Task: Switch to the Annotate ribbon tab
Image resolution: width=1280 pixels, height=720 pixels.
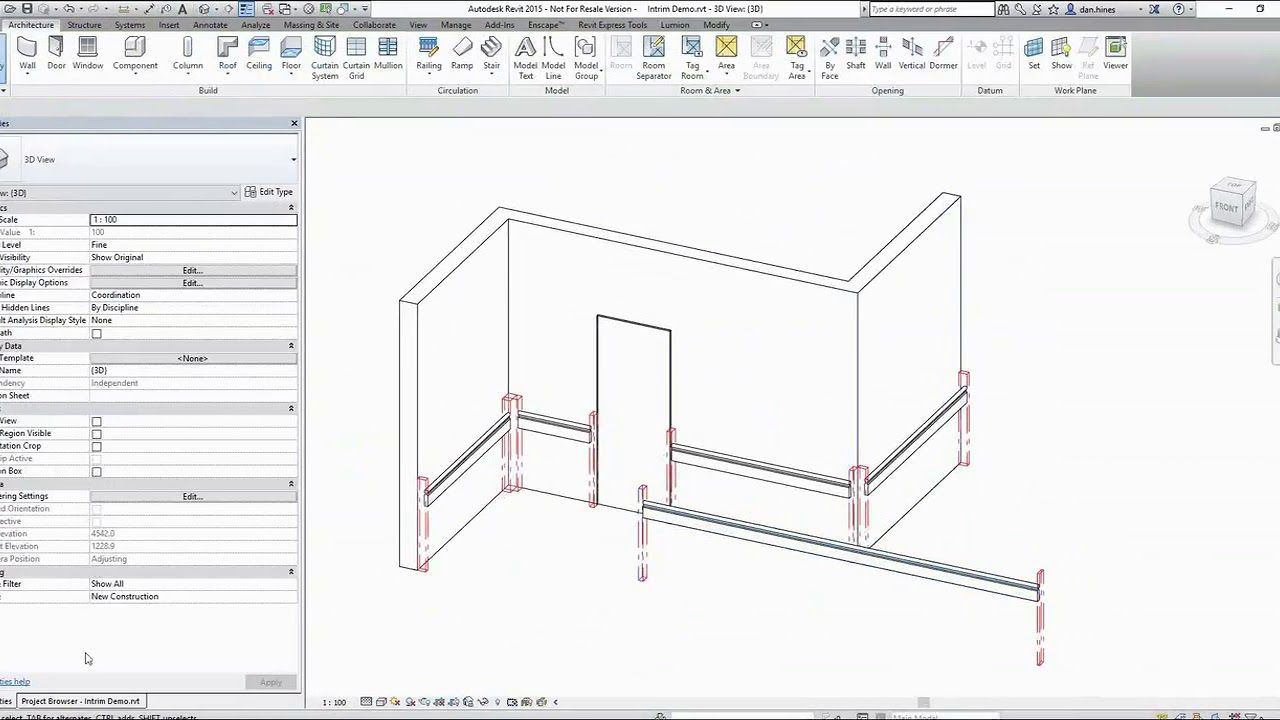Action: coord(208,25)
